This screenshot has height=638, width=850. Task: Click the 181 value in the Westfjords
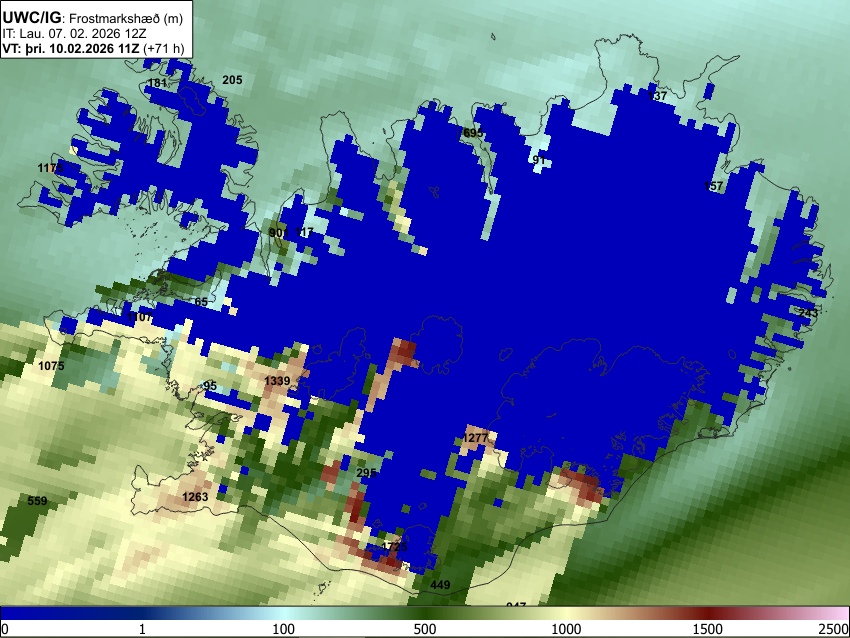coord(157,83)
